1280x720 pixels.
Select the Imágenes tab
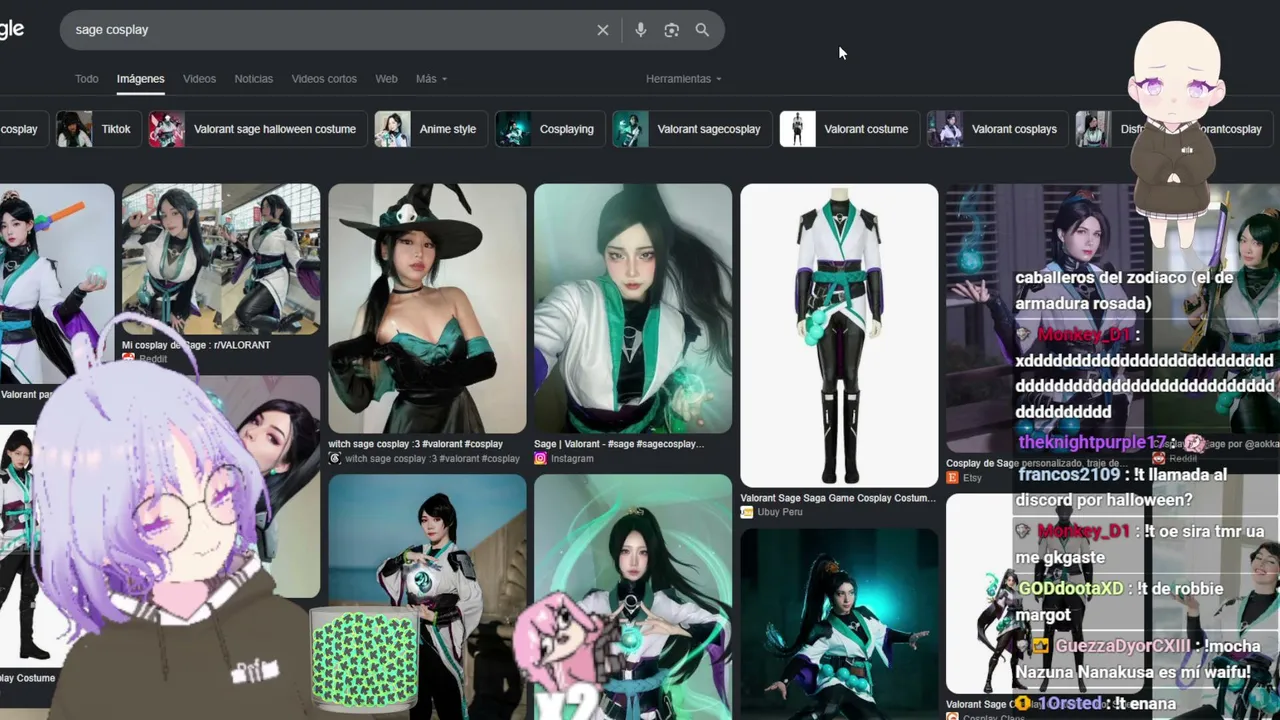(x=140, y=79)
